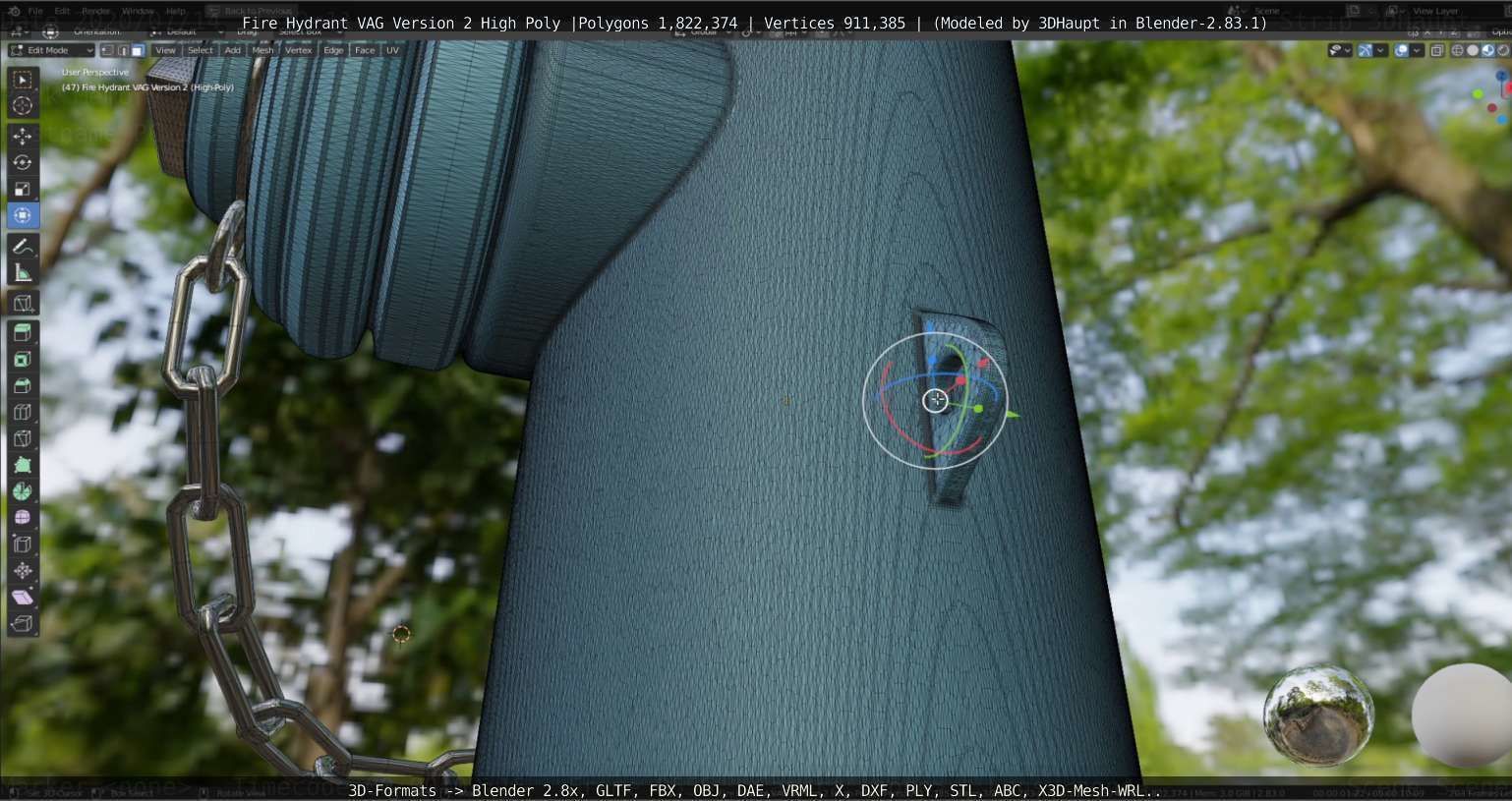Select the Knife tool

(x=23, y=439)
